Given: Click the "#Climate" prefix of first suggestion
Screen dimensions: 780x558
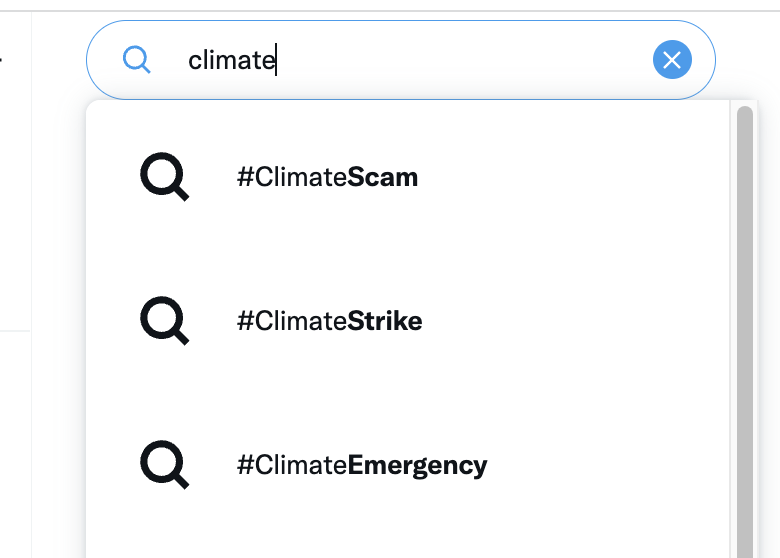Looking at the screenshot, I should pyautogui.click(x=292, y=178).
